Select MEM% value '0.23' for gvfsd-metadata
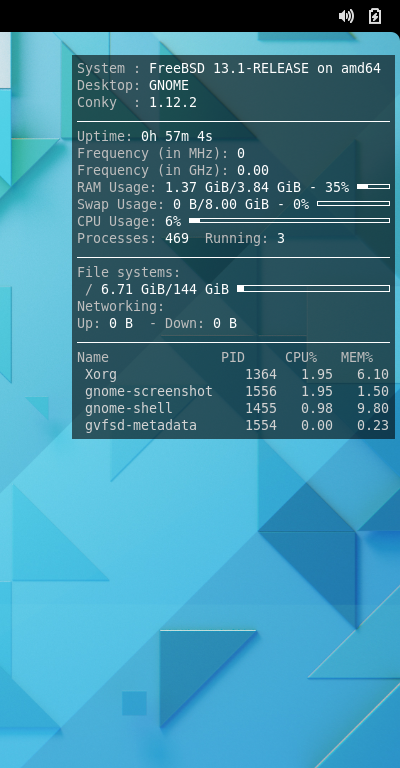 (373, 426)
